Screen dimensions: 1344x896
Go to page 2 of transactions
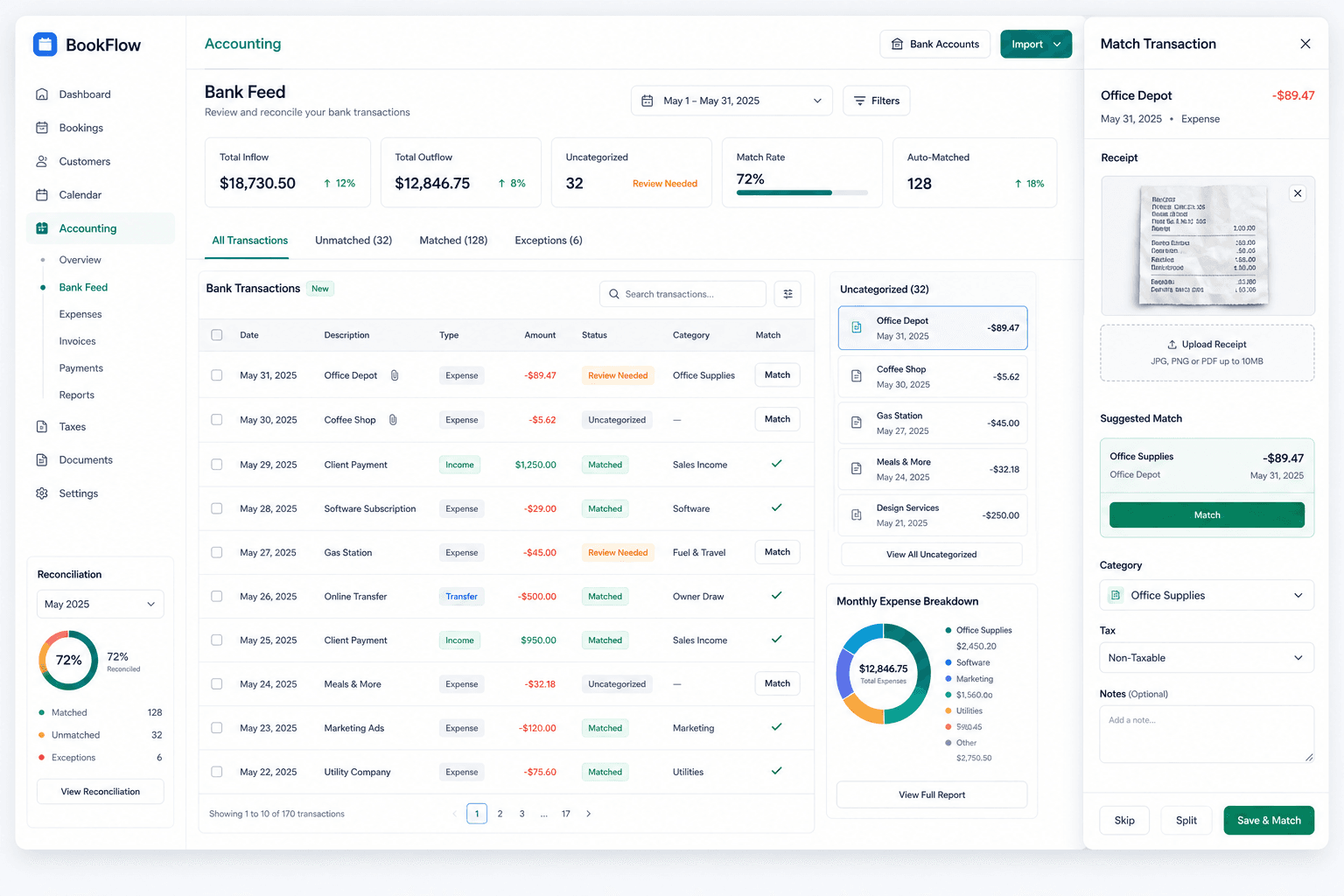[x=500, y=814]
